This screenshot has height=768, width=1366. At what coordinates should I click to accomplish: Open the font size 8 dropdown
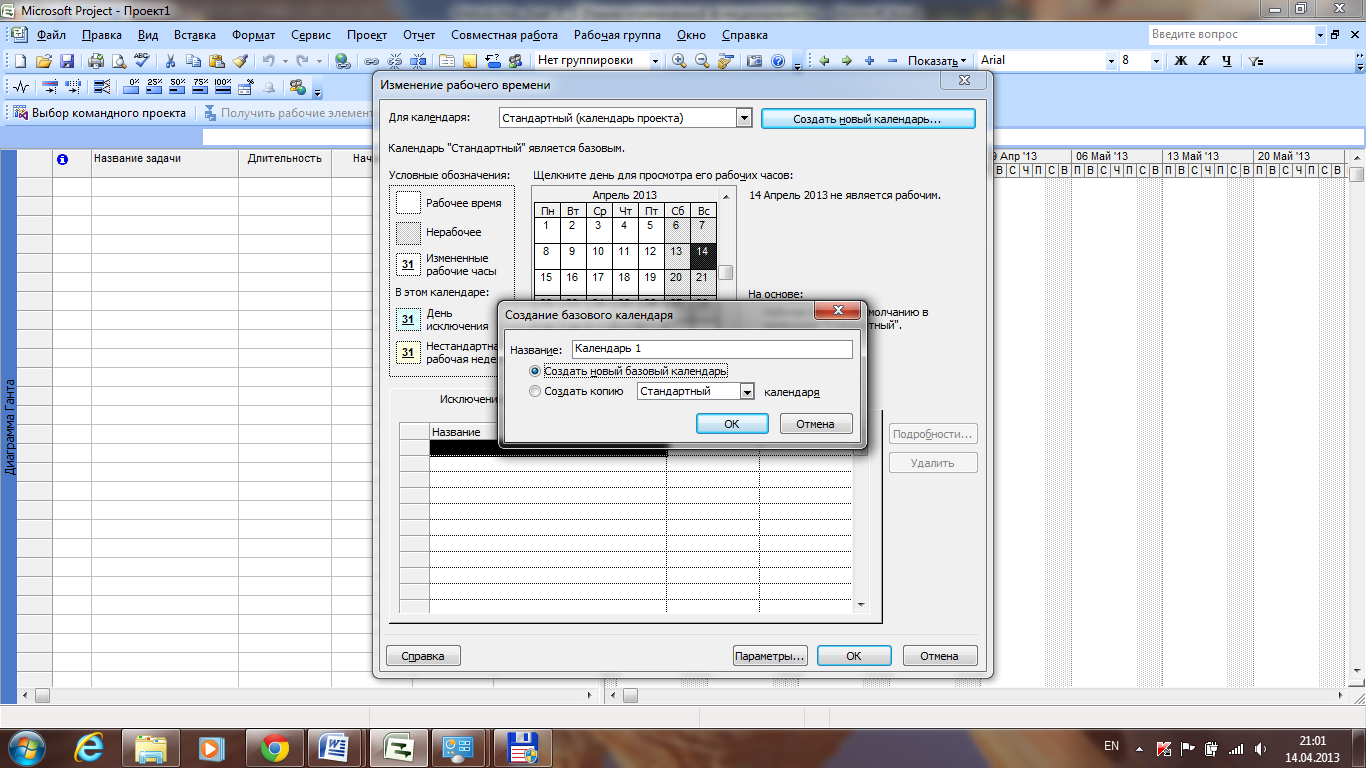click(1156, 60)
